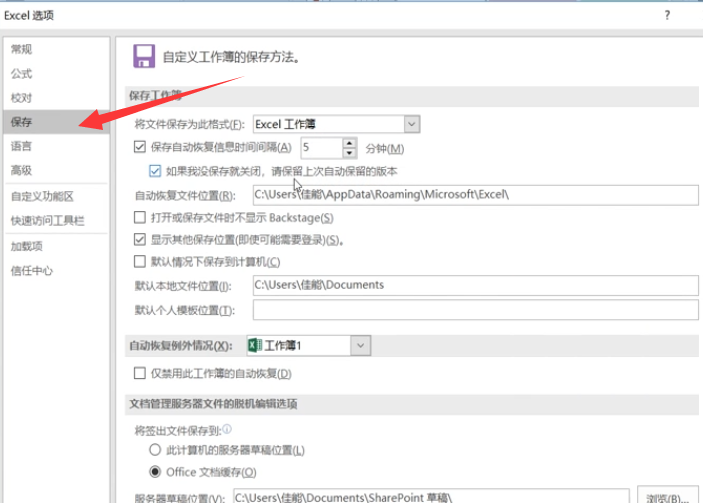Click the 默认本地文件位置 path field

[x=475, y=285]
